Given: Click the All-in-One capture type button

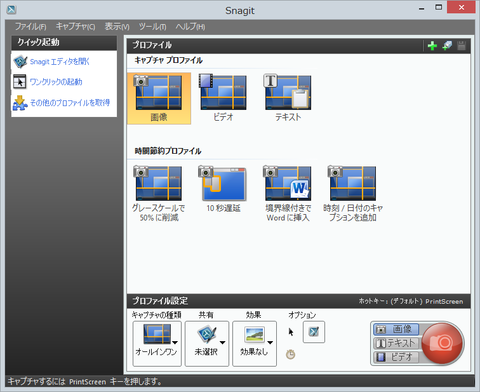Looking at the screenshot, I should 157,343.
